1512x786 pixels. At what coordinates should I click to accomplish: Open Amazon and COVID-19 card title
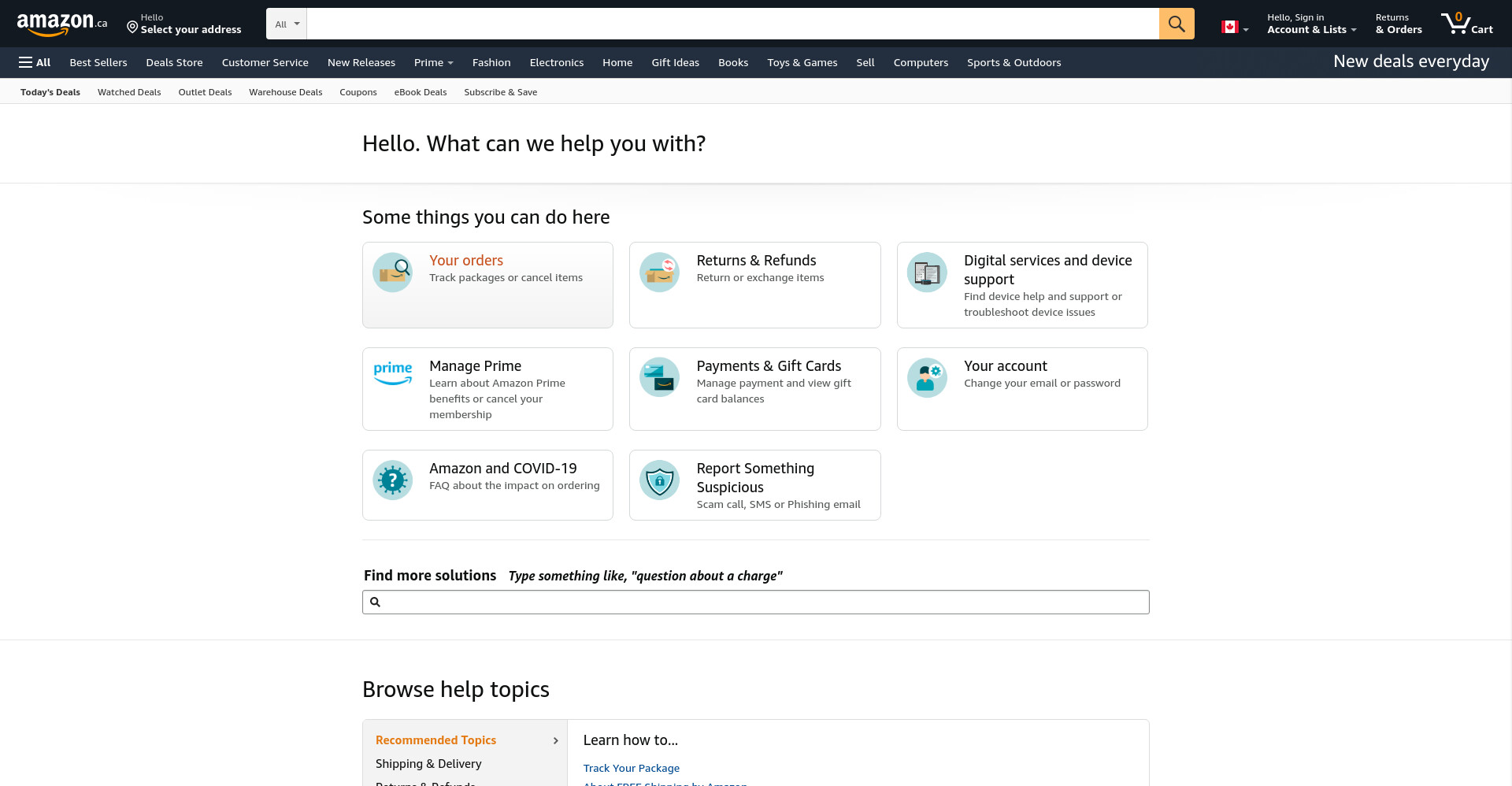click(502, 469)
